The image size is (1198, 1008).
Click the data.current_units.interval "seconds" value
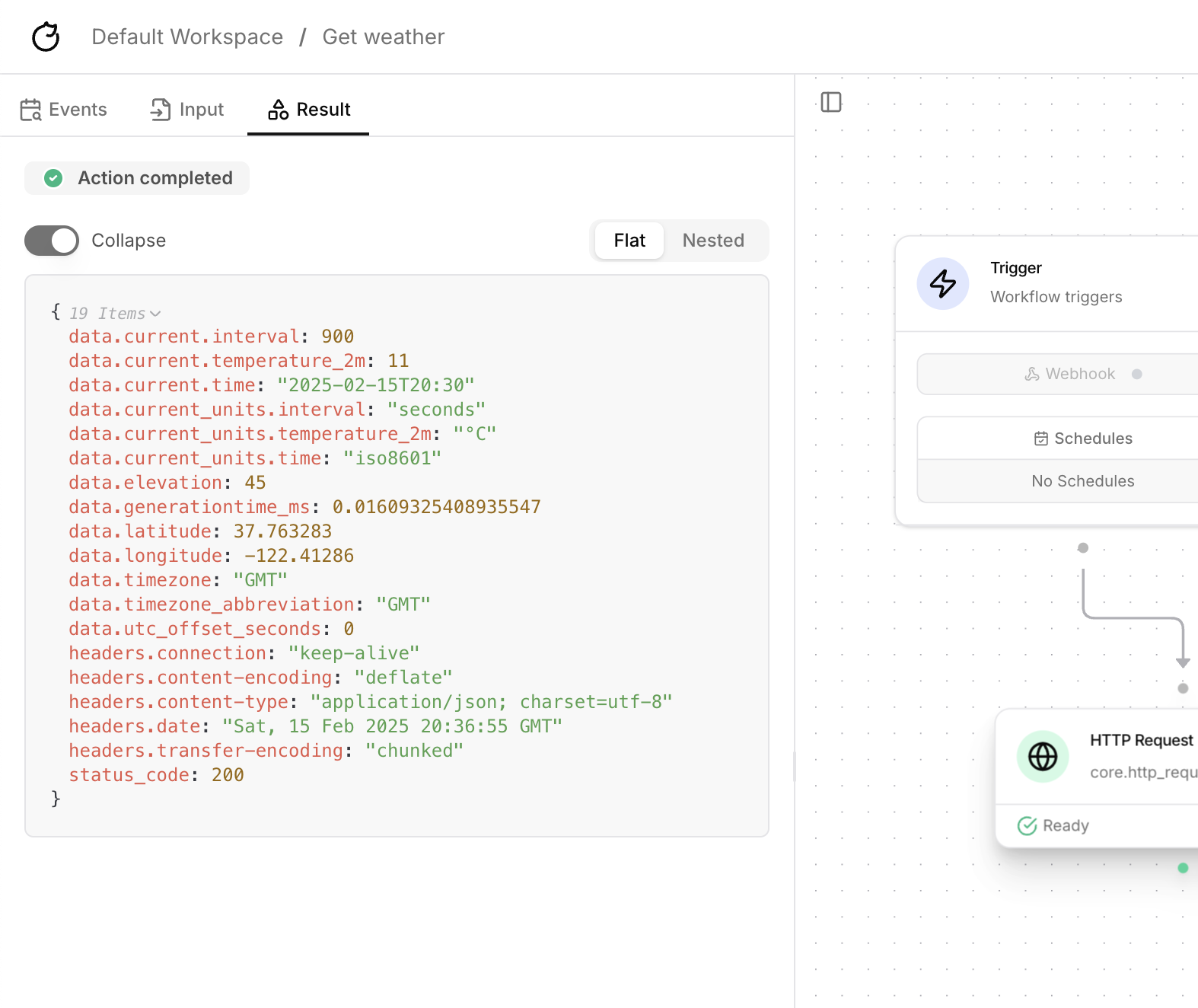pyautogui.click(x=436, y=410)
